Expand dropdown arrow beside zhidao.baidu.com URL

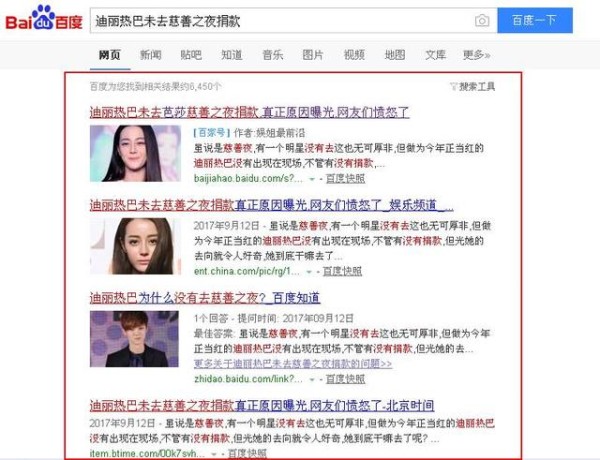click(x=312, y=380)
